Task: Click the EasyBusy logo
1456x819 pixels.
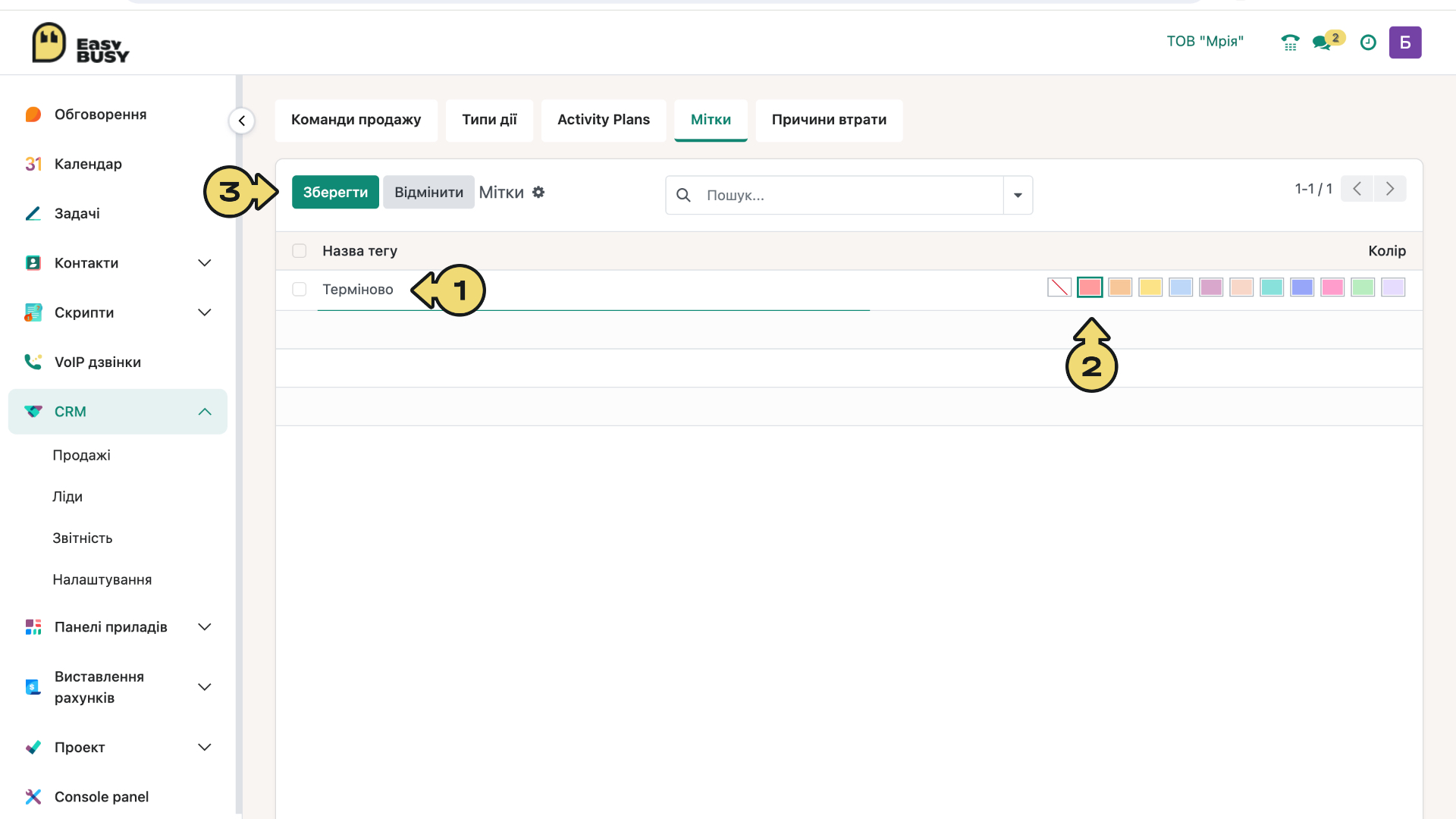Action: click(81, 43)
